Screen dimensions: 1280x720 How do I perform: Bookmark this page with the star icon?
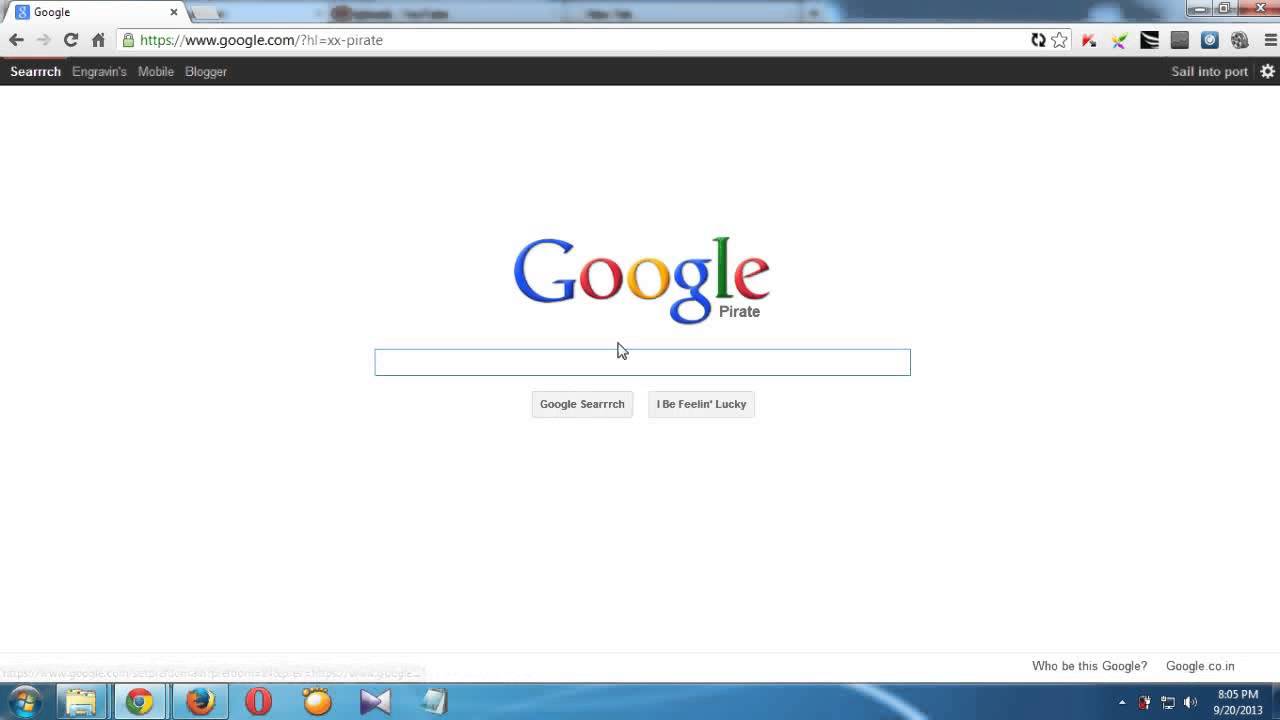pyautogui.click(x=1060, y=40)
